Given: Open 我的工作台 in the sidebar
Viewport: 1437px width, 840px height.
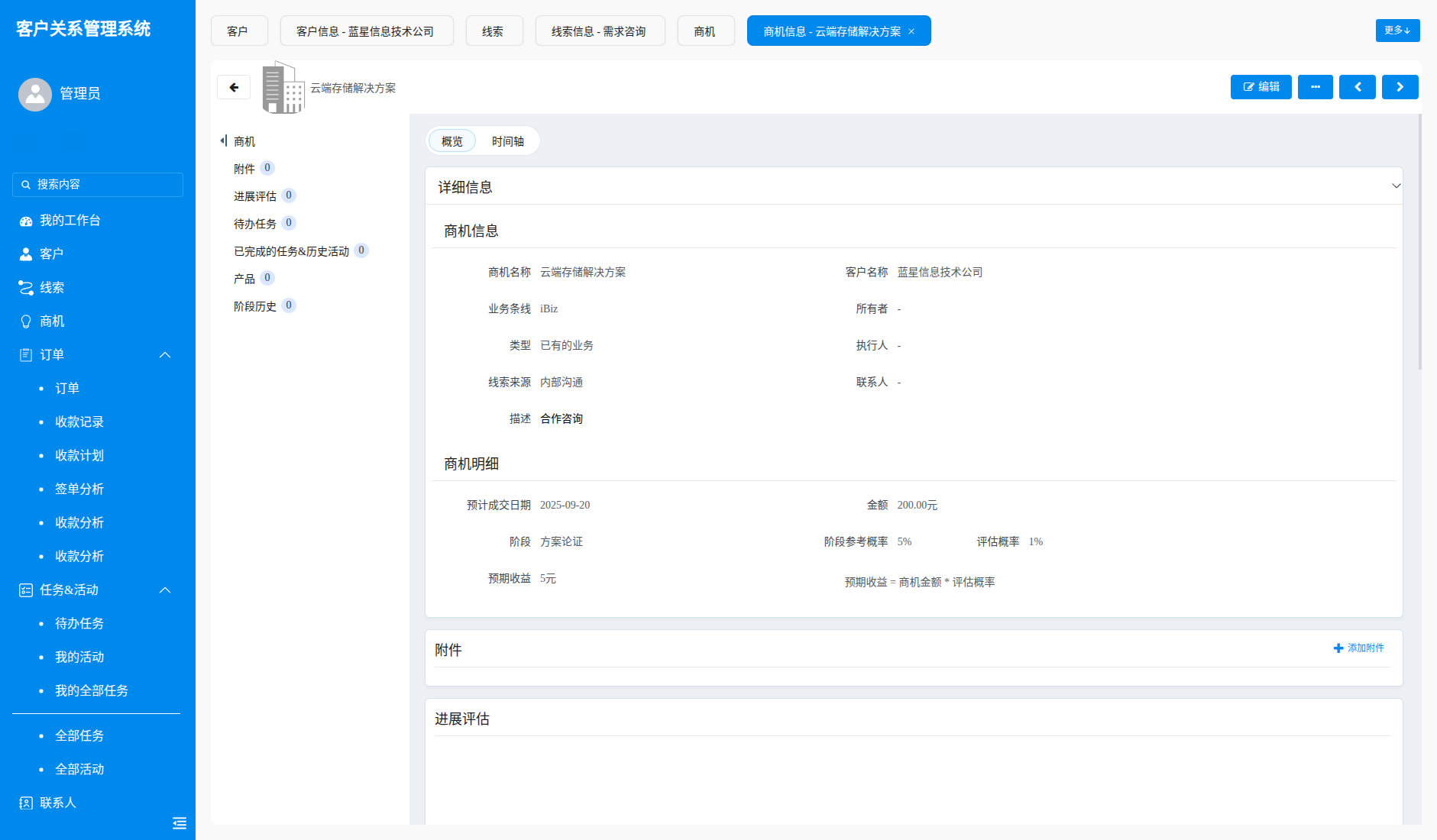Looking at the screenshot, I should (x=98, y=221).
